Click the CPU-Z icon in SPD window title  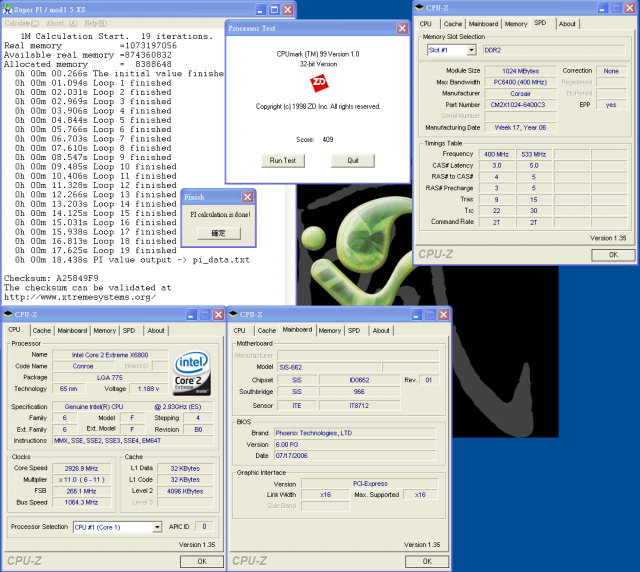coord(420,7)
